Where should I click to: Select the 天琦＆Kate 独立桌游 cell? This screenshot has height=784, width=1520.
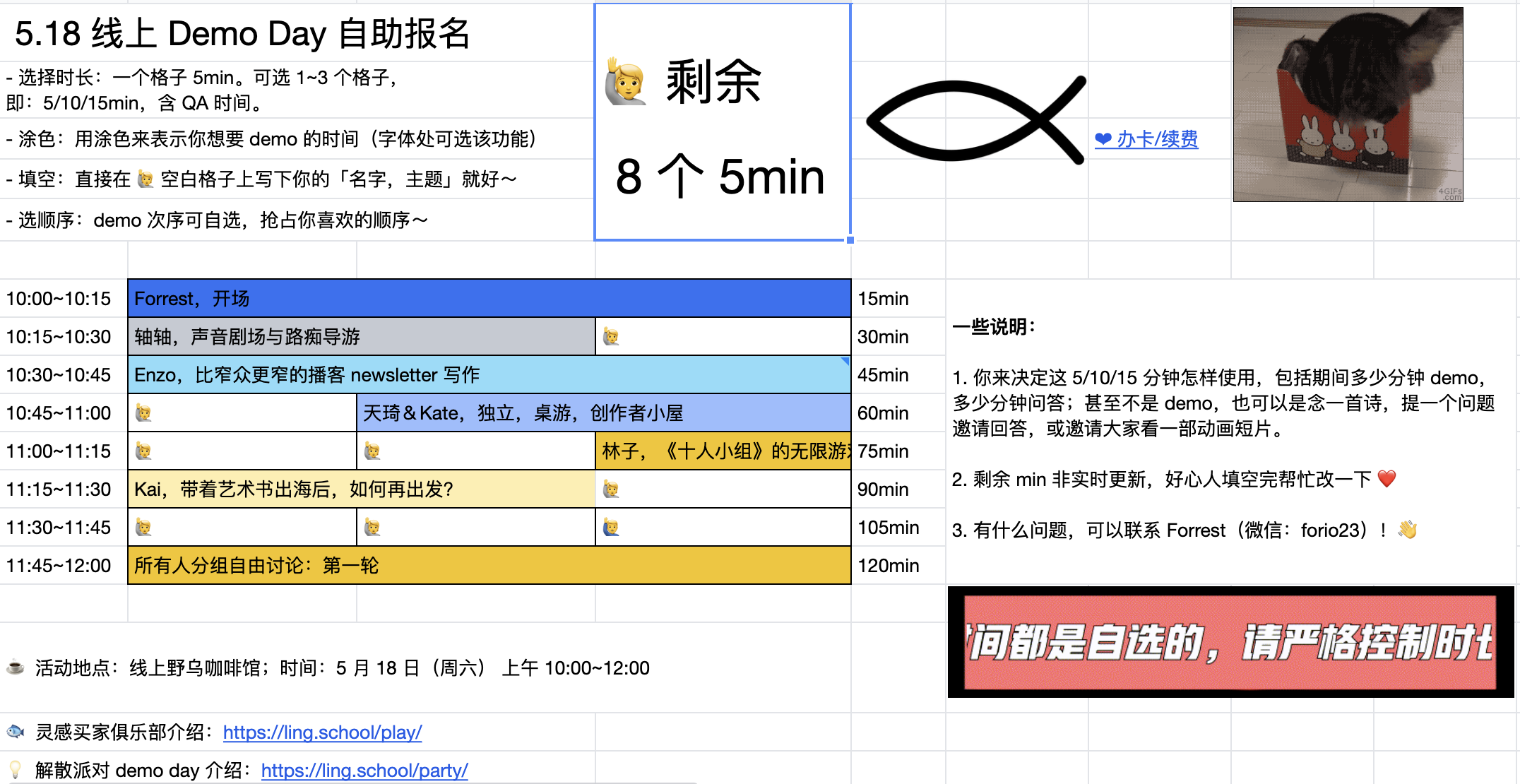pyautogui.click(x=603, y=413)
